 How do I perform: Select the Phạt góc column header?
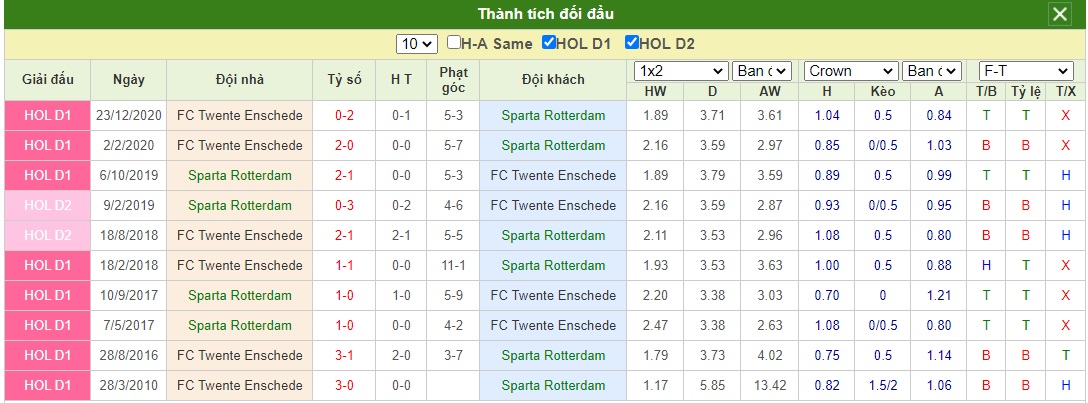pos(453,80)
